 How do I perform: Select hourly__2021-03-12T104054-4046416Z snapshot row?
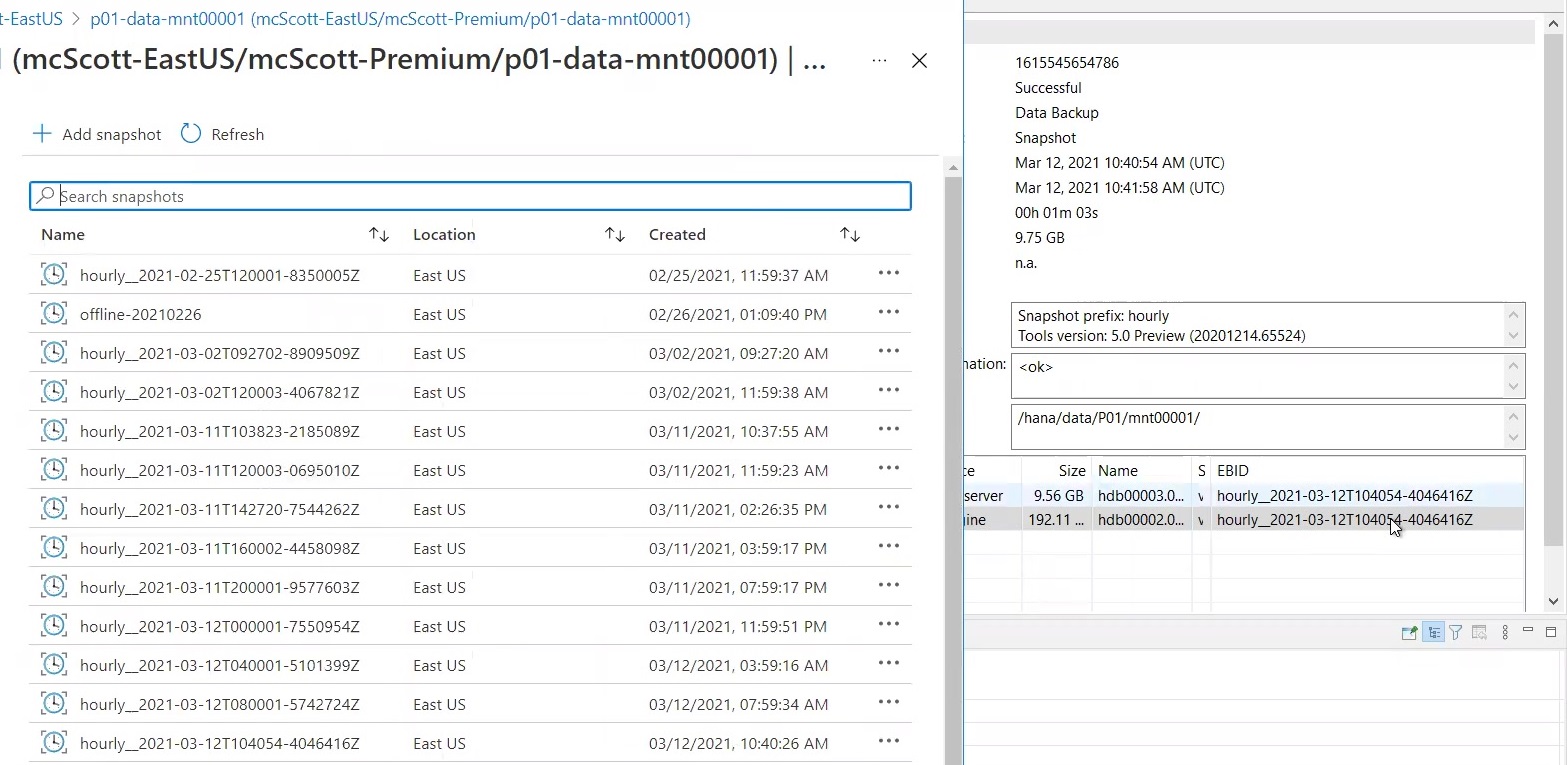(x=220, y=743)
